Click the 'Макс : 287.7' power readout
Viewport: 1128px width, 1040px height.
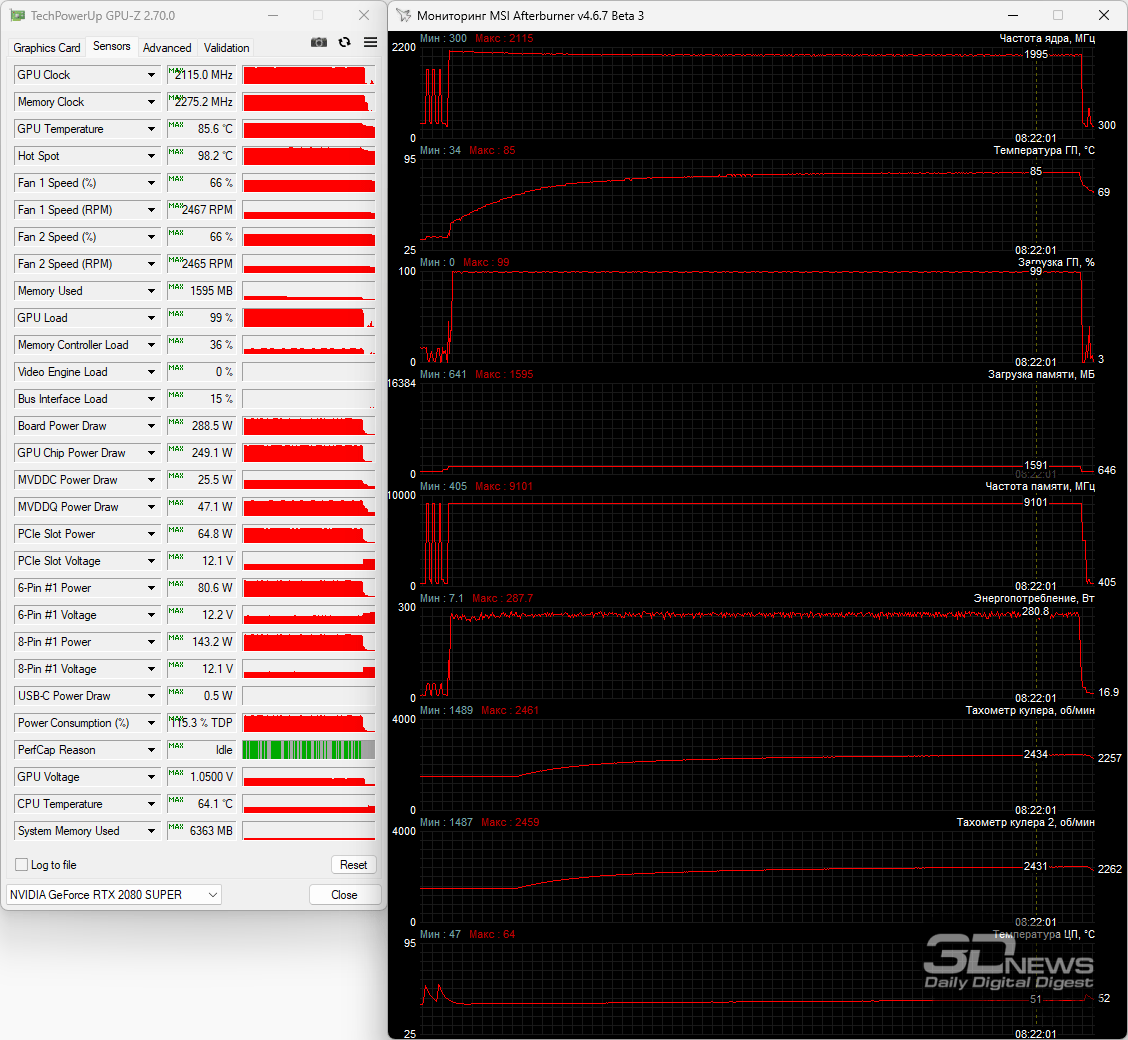pos(503,598)
